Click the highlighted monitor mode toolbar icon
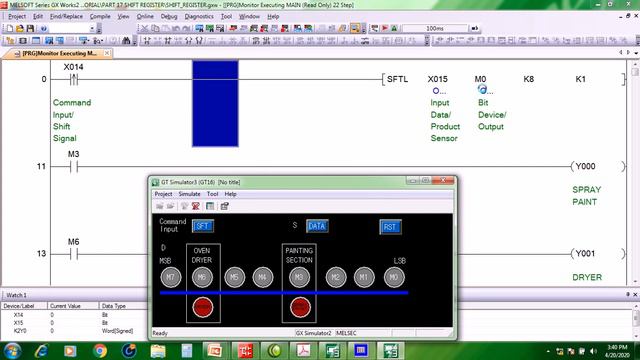The width and height of the screenshot is (640, 360). (x=355, y=28)
